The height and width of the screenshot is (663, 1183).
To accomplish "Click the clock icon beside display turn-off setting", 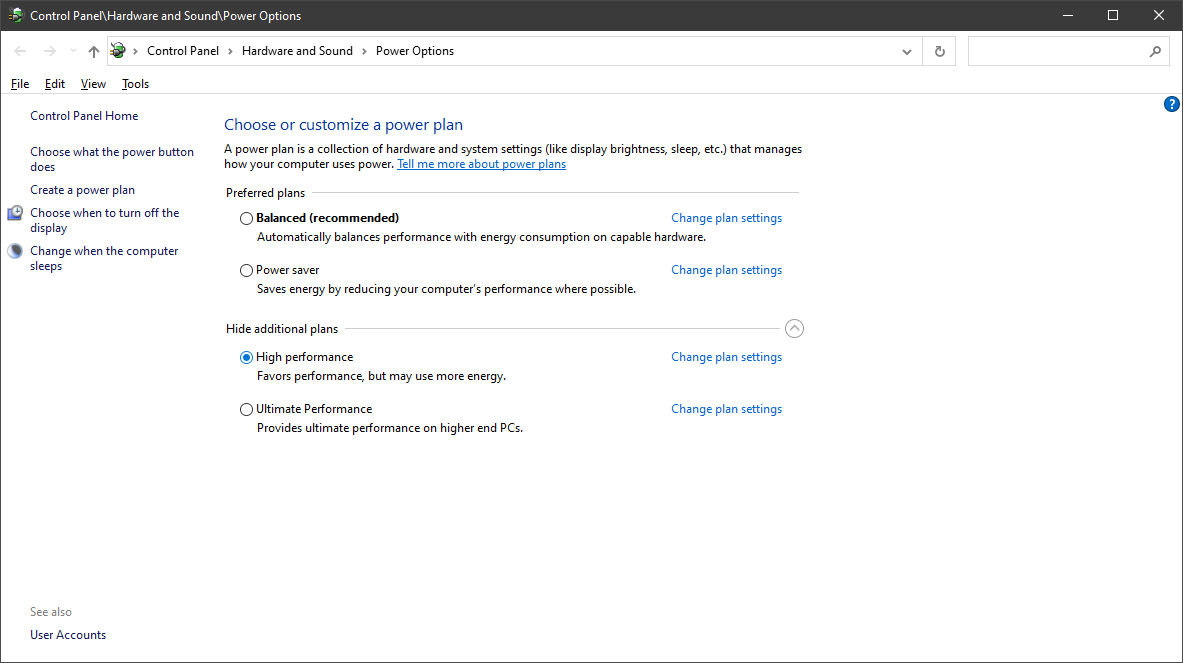I will coord(14,212).
